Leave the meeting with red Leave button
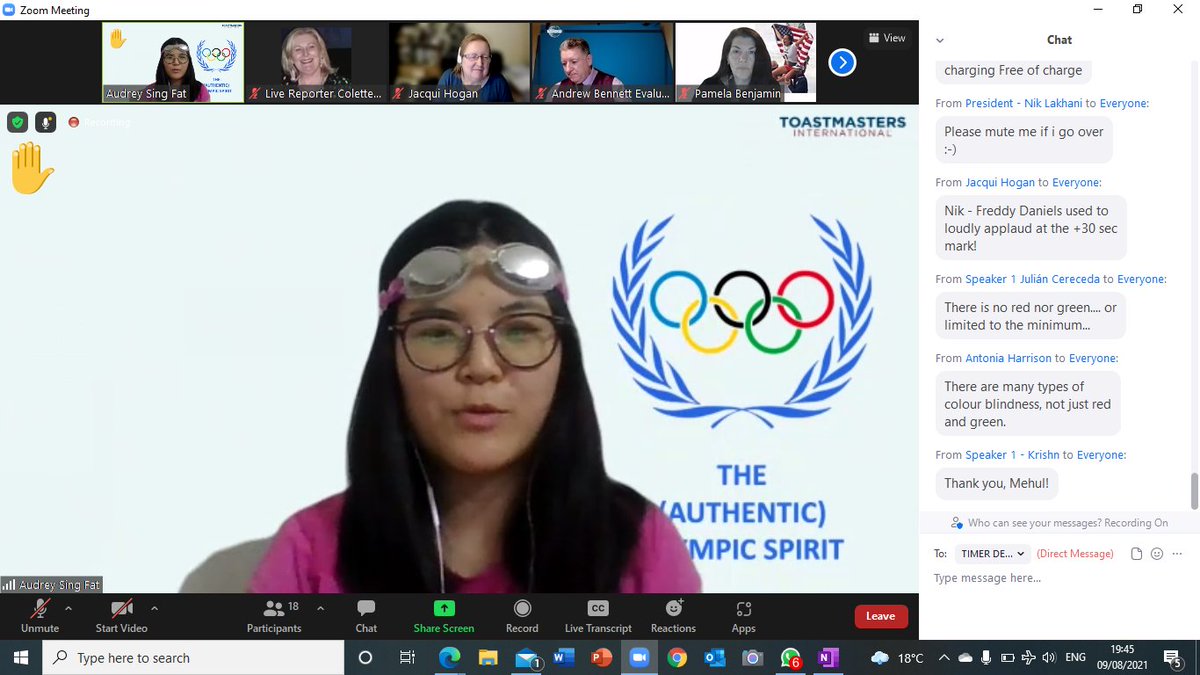 880,616
